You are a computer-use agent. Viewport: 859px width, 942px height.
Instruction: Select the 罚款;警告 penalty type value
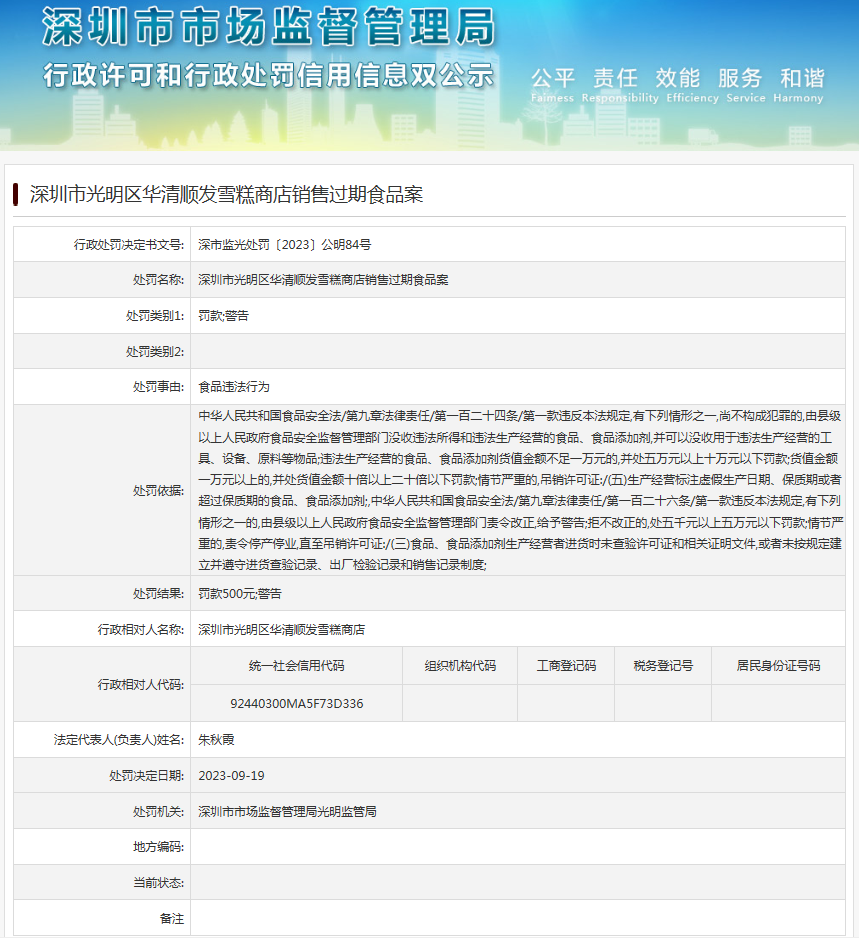tap(223, 316)
